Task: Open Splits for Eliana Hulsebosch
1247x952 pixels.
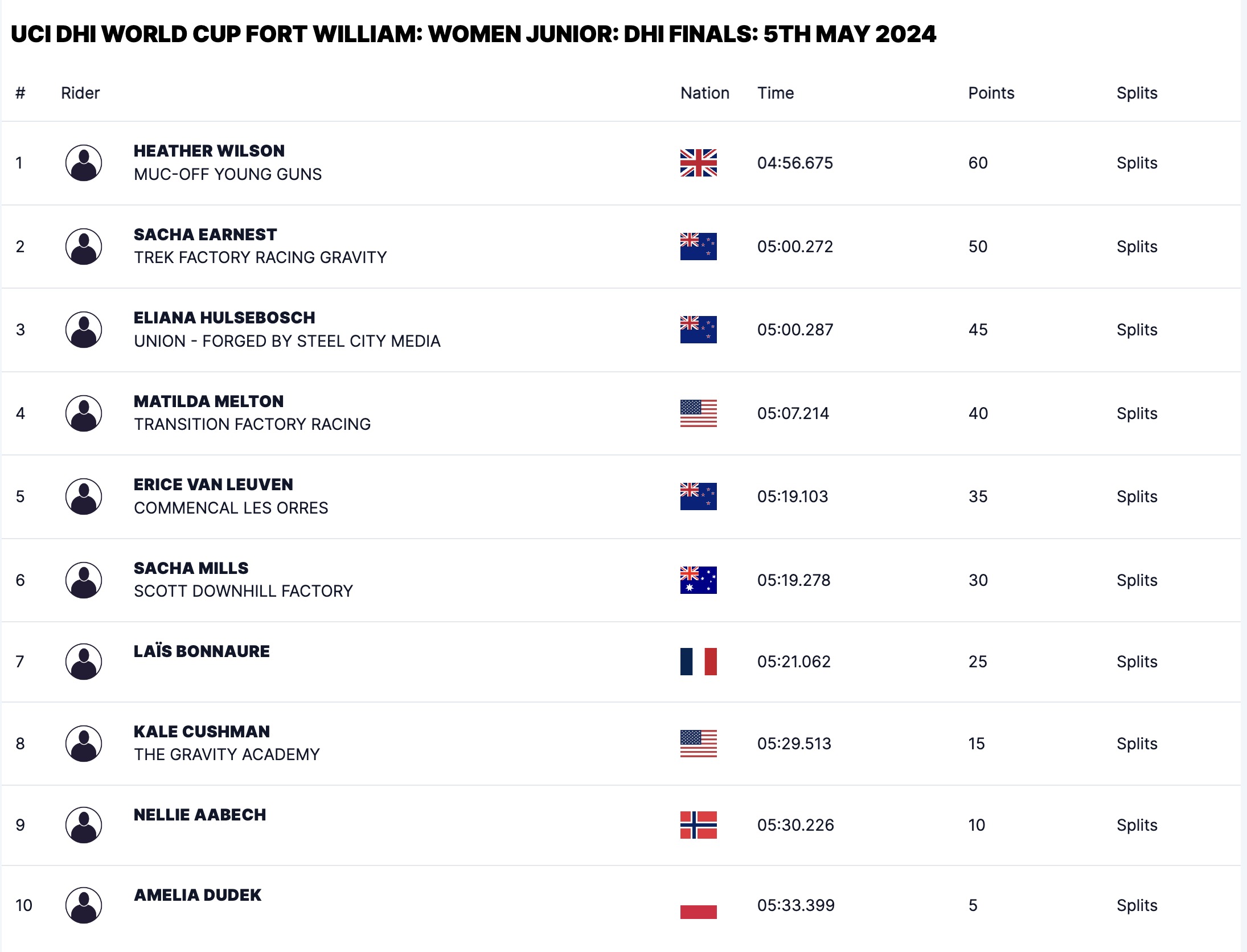Action: (x=1137, y=330)
